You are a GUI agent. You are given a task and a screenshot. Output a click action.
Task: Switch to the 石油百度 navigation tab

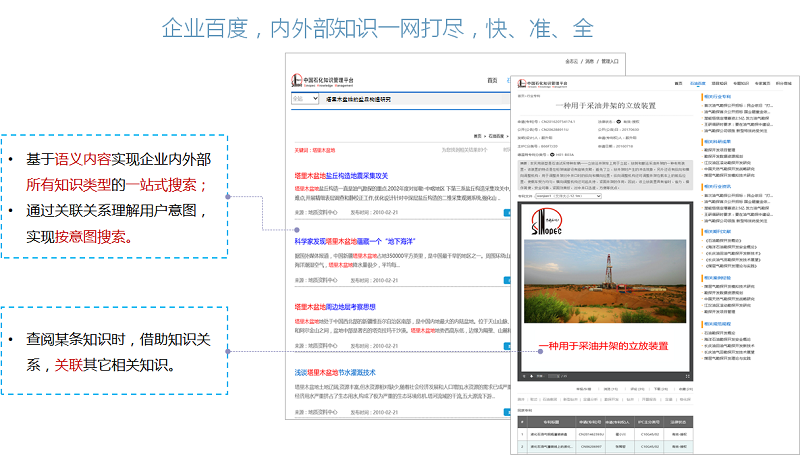point(697,84)
